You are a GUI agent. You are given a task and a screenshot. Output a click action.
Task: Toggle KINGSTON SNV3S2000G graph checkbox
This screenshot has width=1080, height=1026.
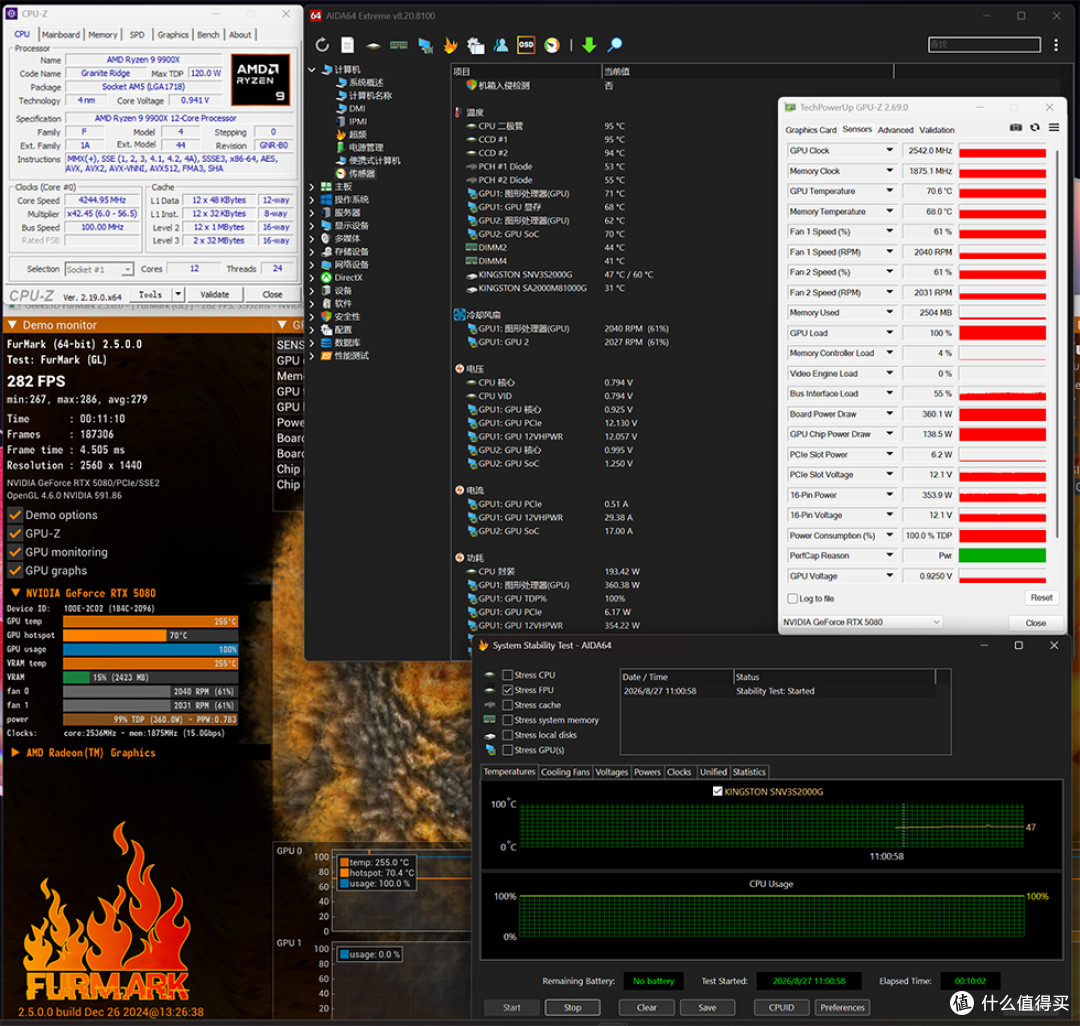pyautogui.click(x=718, y=791)
